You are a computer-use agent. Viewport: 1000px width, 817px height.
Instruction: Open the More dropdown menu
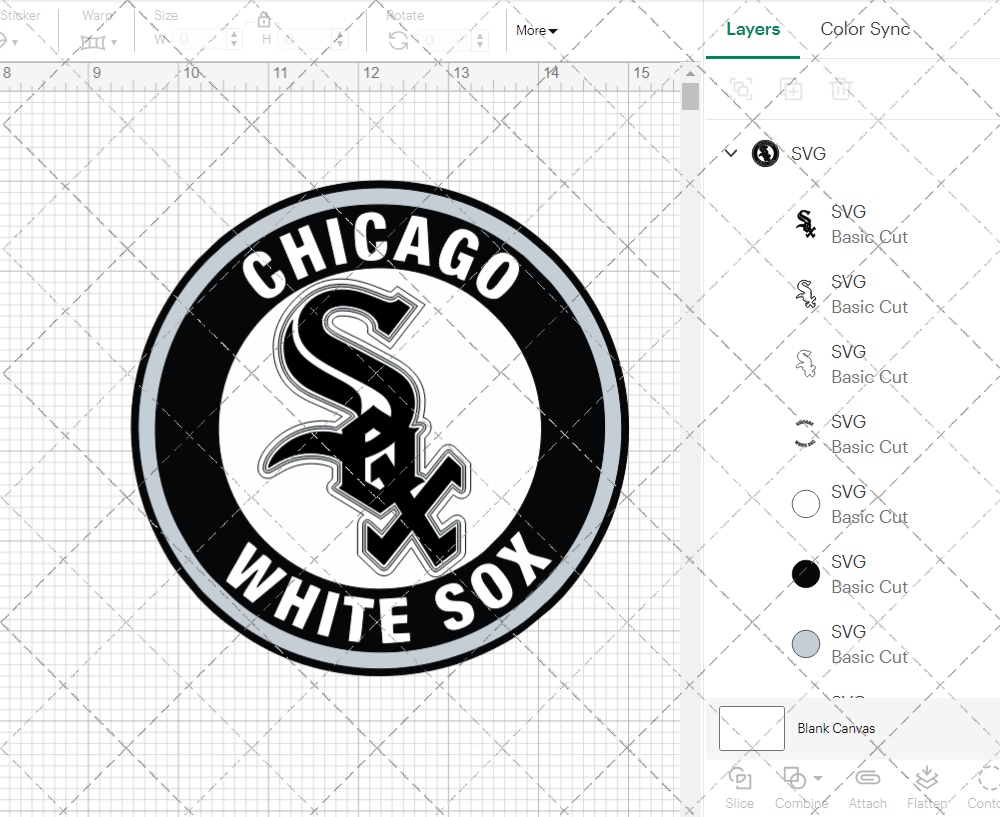click(x=536, y=30)
